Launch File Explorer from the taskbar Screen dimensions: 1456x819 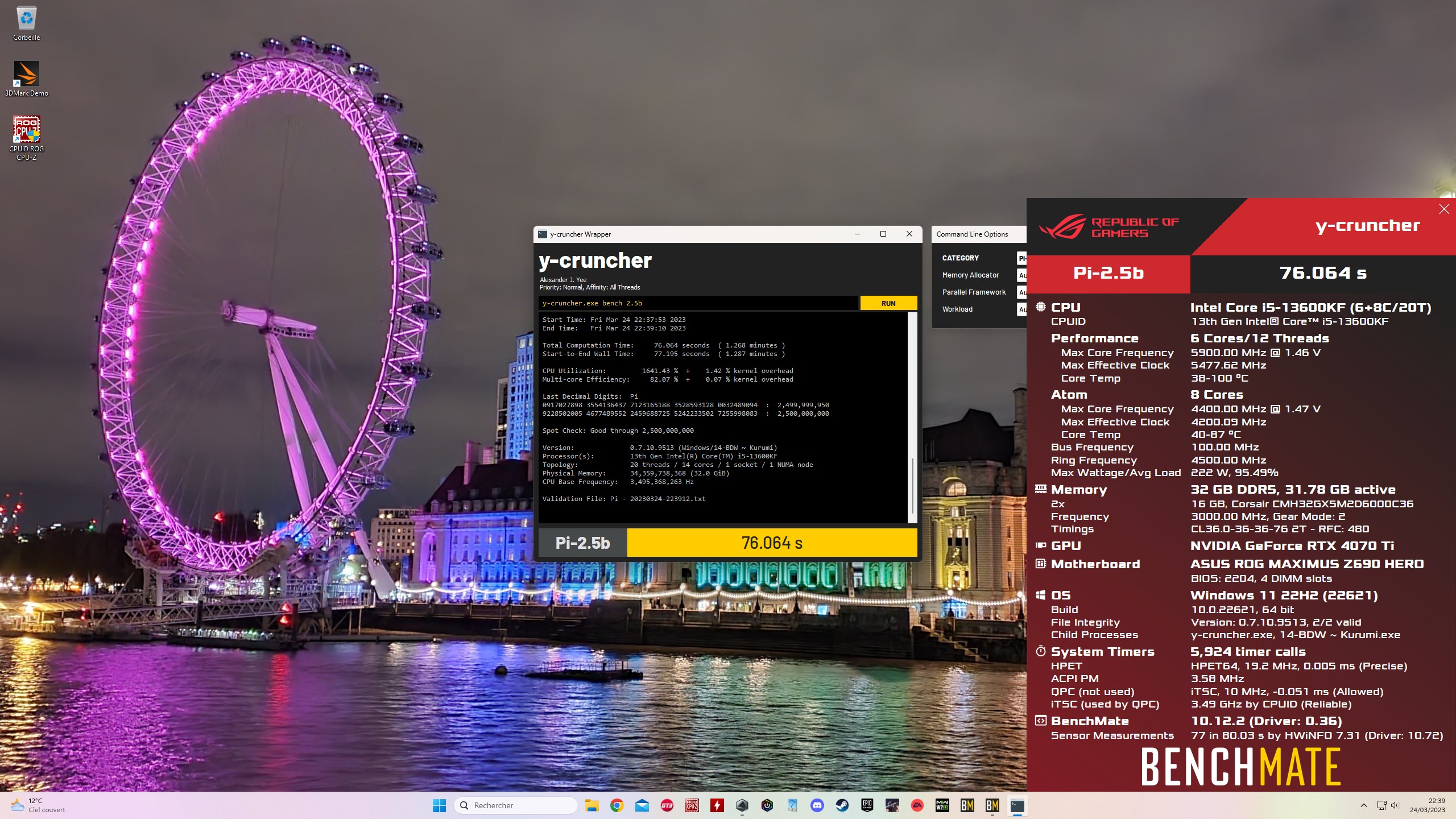591,805
